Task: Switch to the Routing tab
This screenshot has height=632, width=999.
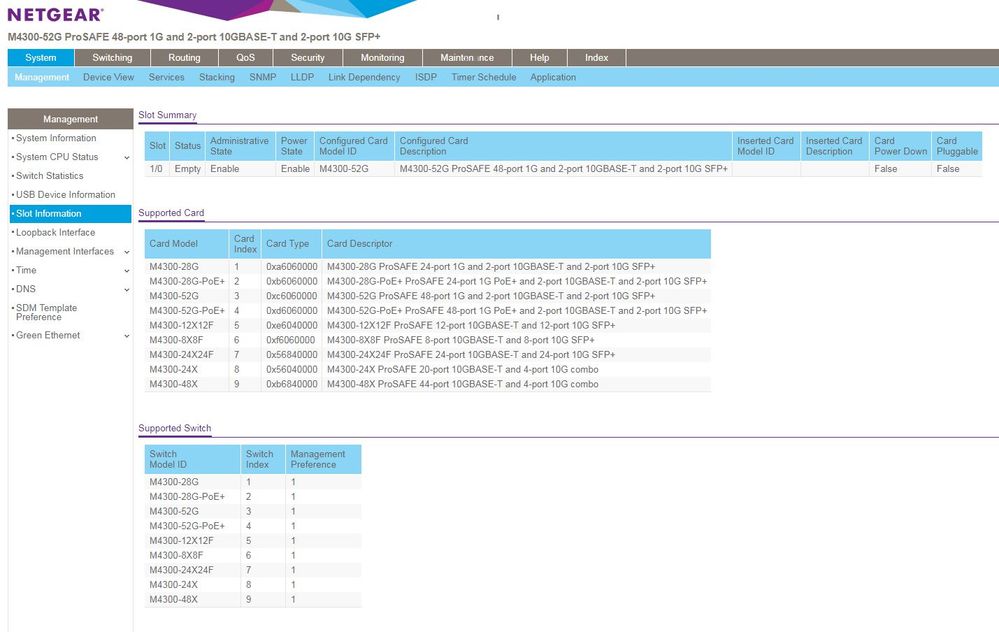Action: [x=184, y=58]
